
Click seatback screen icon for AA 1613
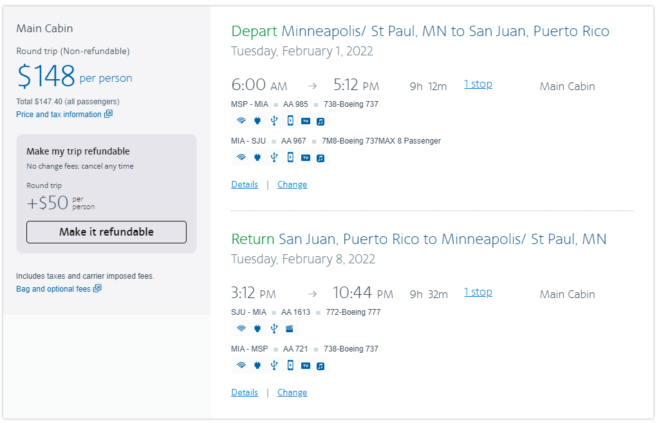point(289,329)
